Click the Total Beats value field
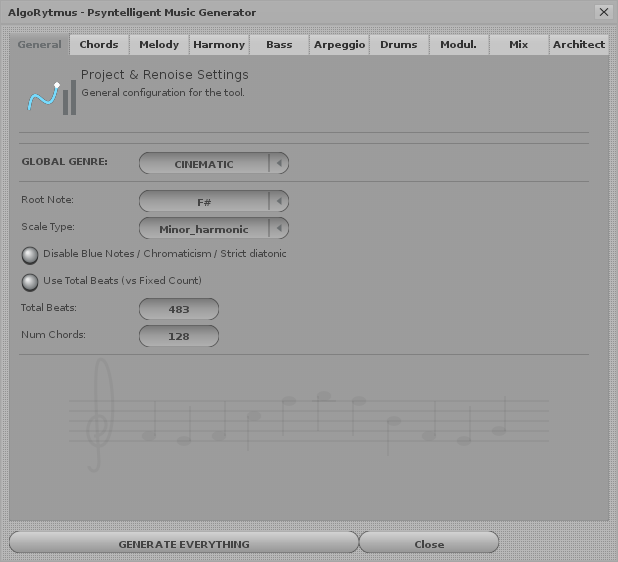This screenshot has width=618, height=562. pyautogui.click(x=179, y=309)
